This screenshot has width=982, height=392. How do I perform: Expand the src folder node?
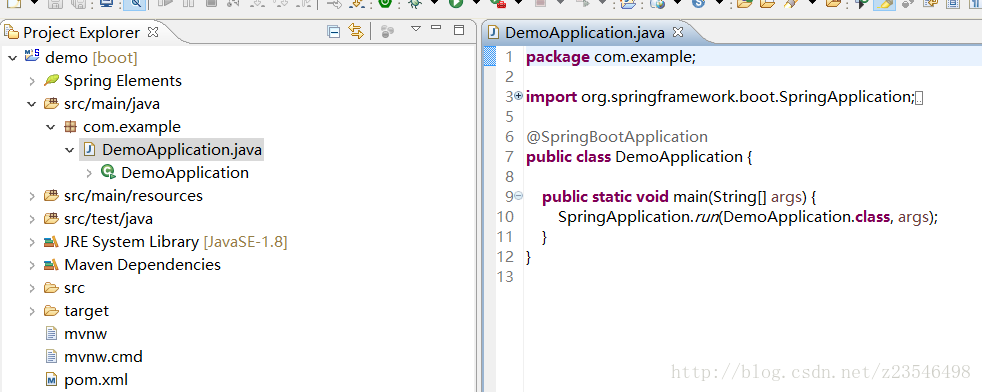(x=31, y=288)
